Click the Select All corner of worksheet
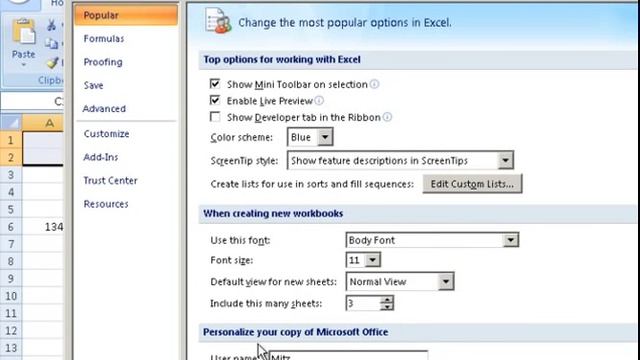 (x=11, y=122)
